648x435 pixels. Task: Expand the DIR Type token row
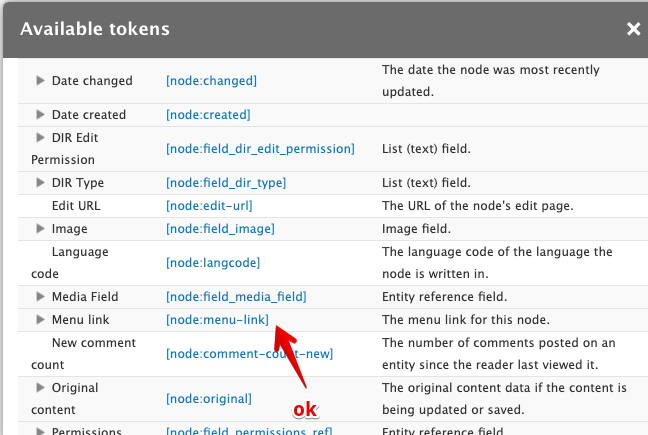tap(40, 183)
